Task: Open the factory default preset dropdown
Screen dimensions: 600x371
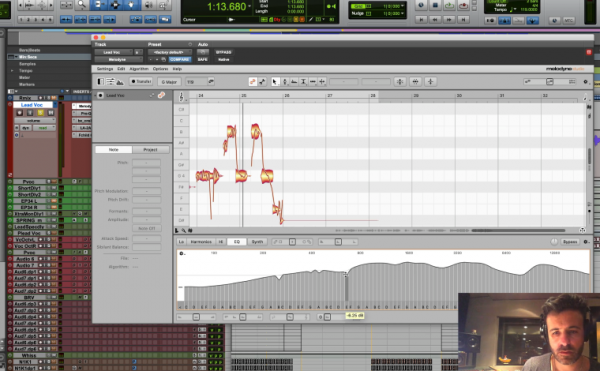Action: (x=169, y=52)
